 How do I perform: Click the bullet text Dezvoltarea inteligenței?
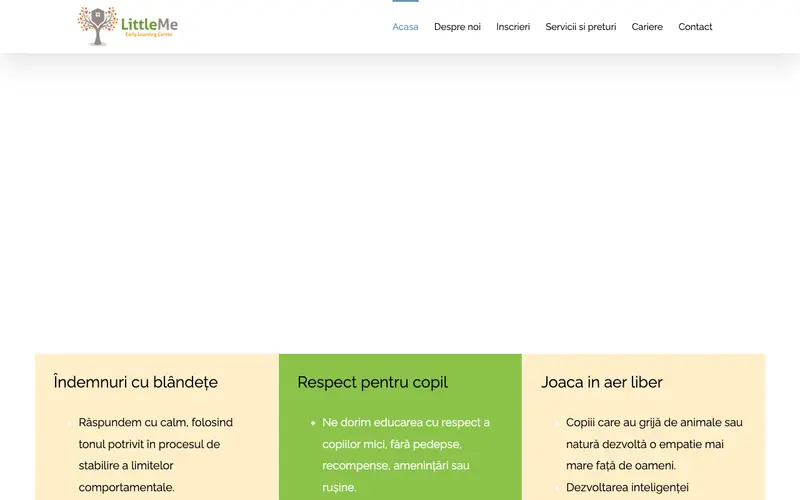[627, 487]
